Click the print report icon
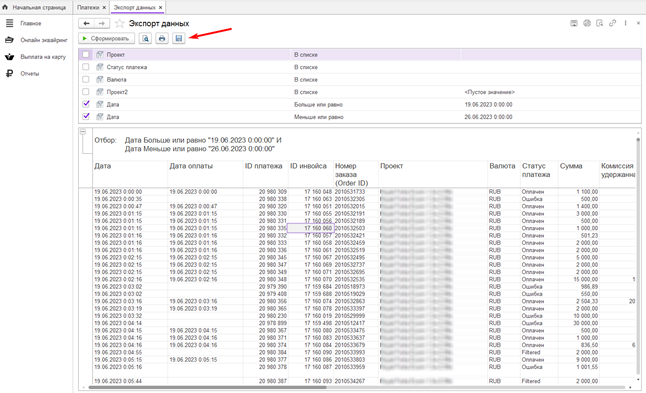 tap(162, 38)
